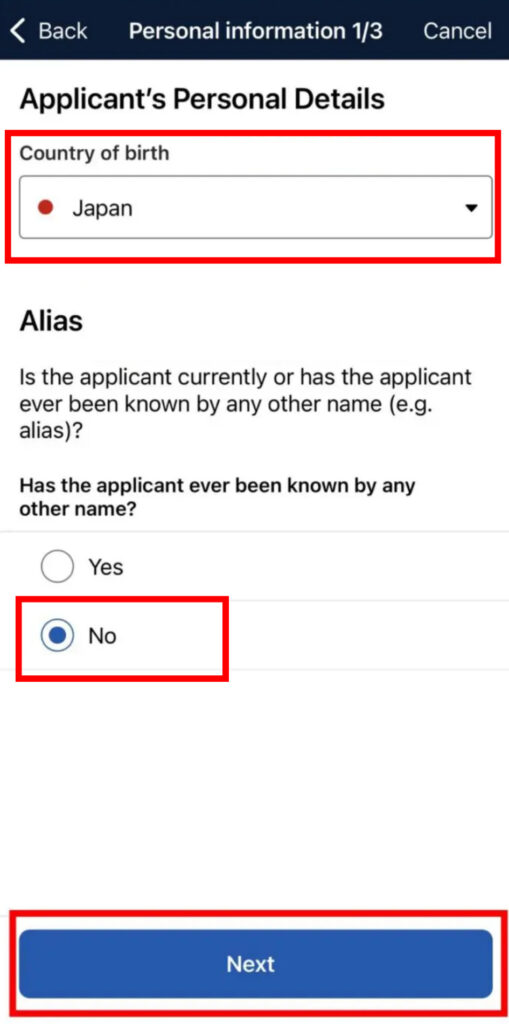509x1024 pixels.
Task: Continue with the blue Next button
Action: click(255, 964)
